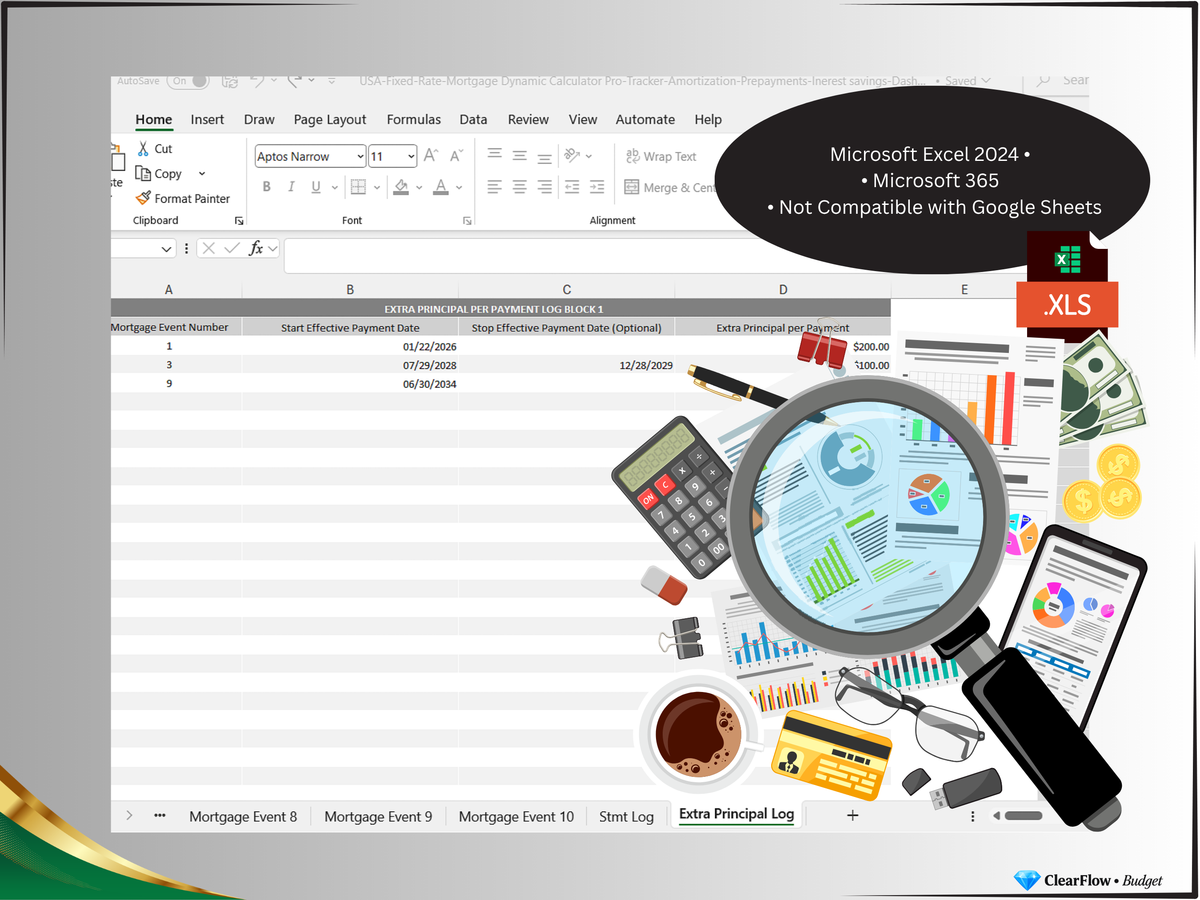Click the Save icon beside AutoSave

[229, 81]
